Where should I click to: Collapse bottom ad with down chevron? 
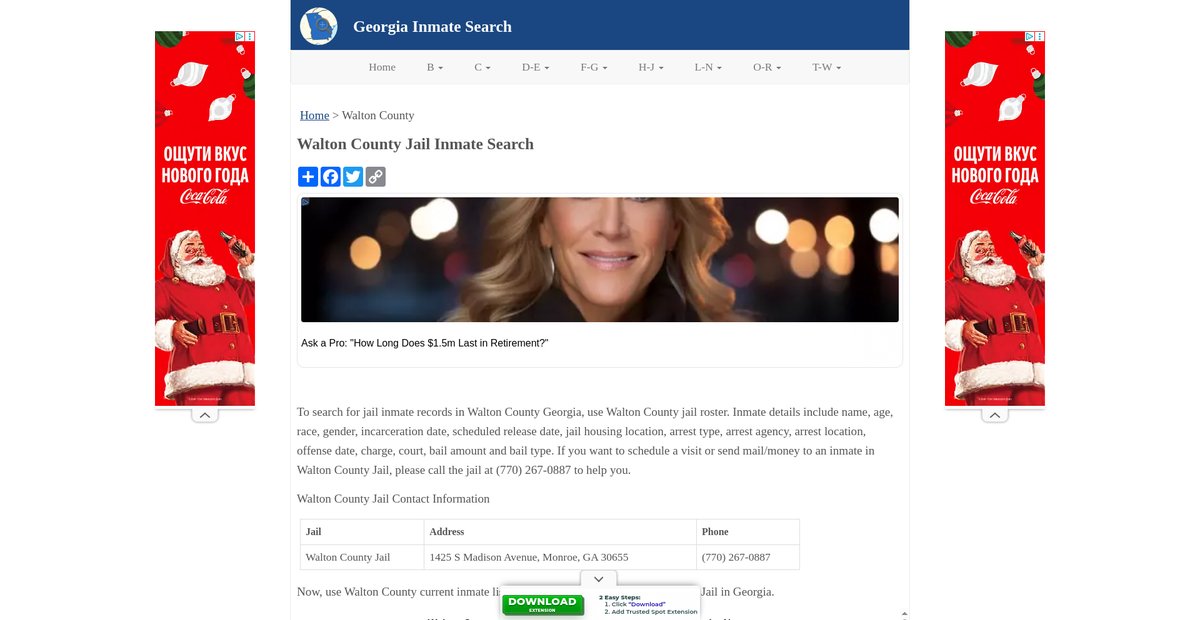(x=598, y=579)
